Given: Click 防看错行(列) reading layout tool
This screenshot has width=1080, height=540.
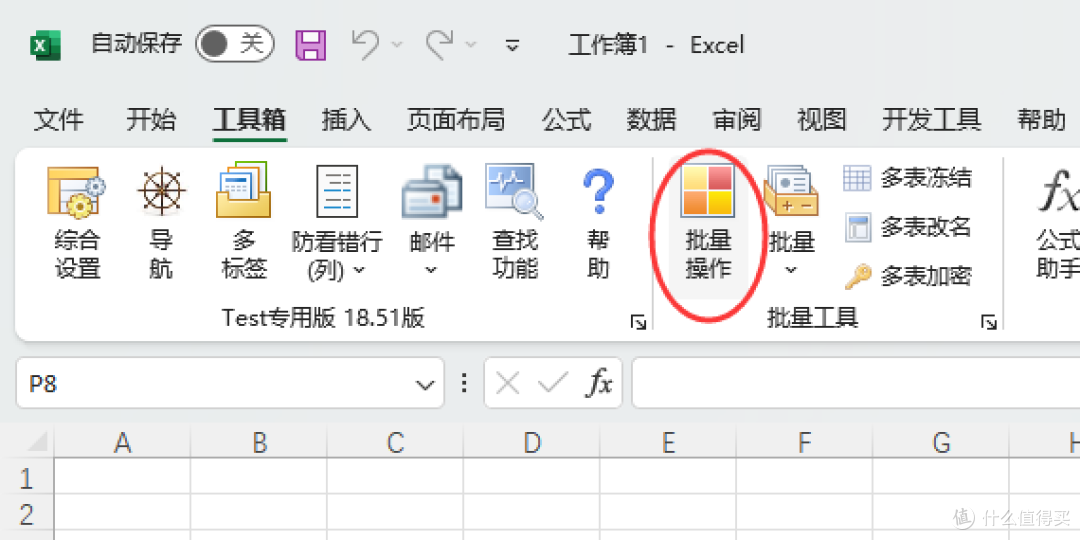Looking at the screenshot, I should coord(337,224).
